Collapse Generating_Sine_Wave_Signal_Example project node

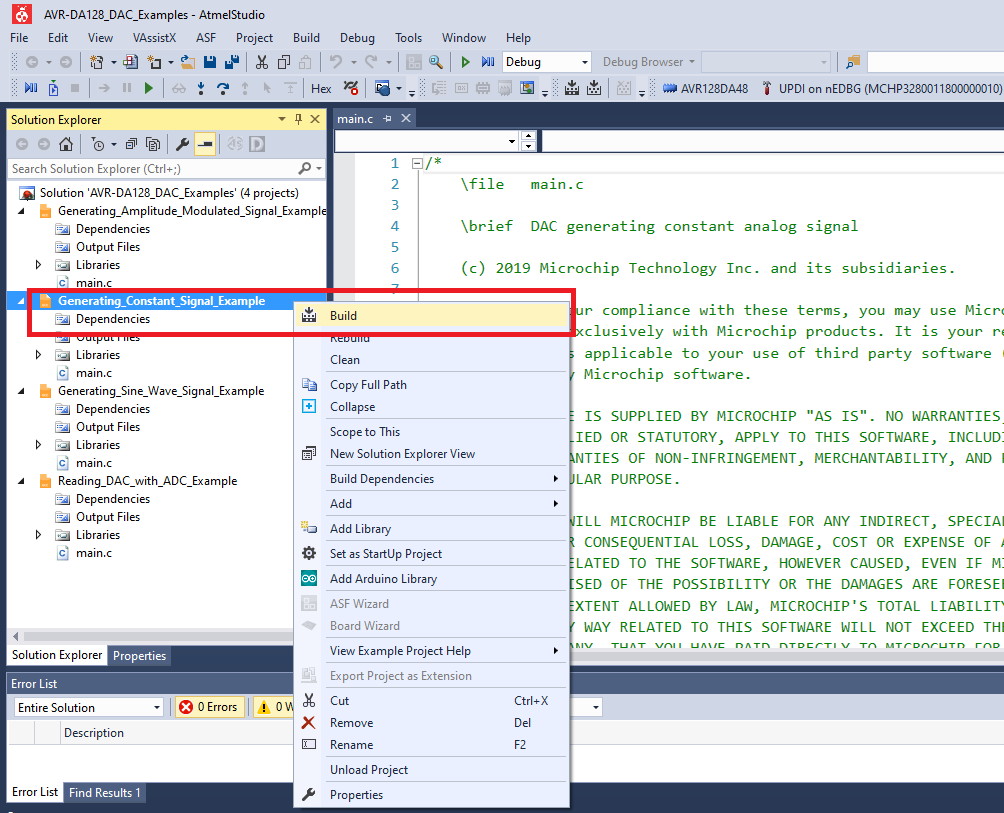click(22, 391)
